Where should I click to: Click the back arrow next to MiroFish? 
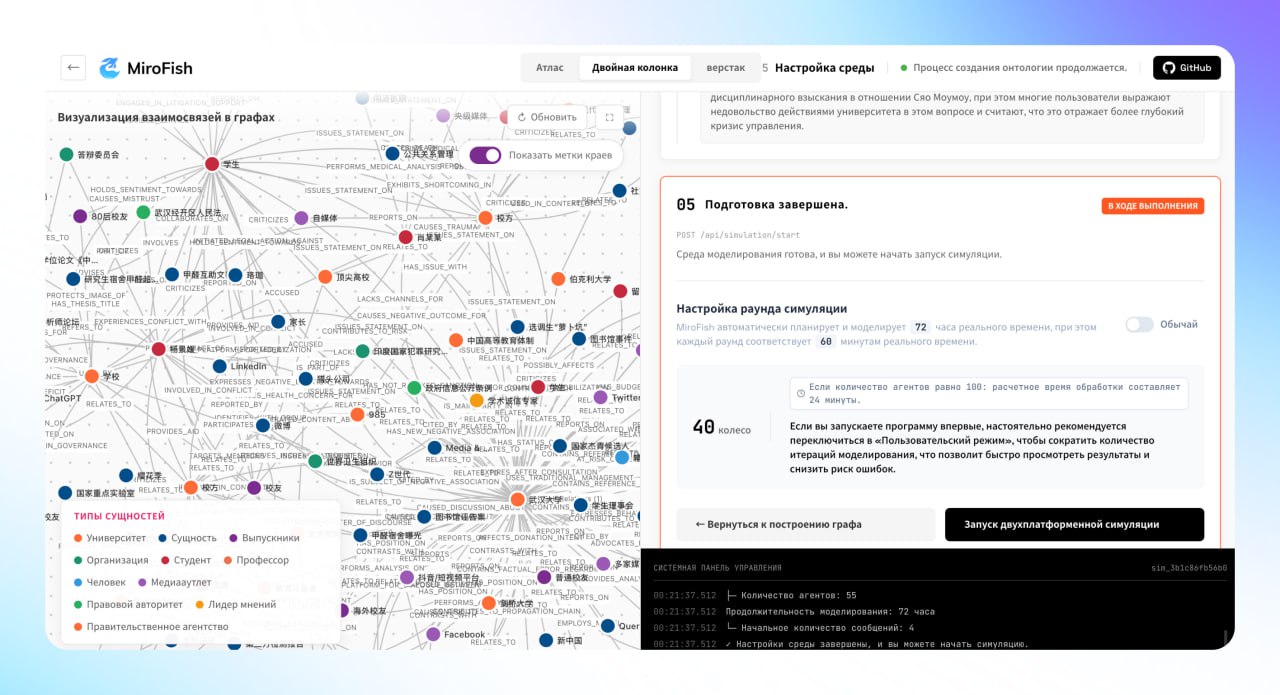(x=72, y=67)
